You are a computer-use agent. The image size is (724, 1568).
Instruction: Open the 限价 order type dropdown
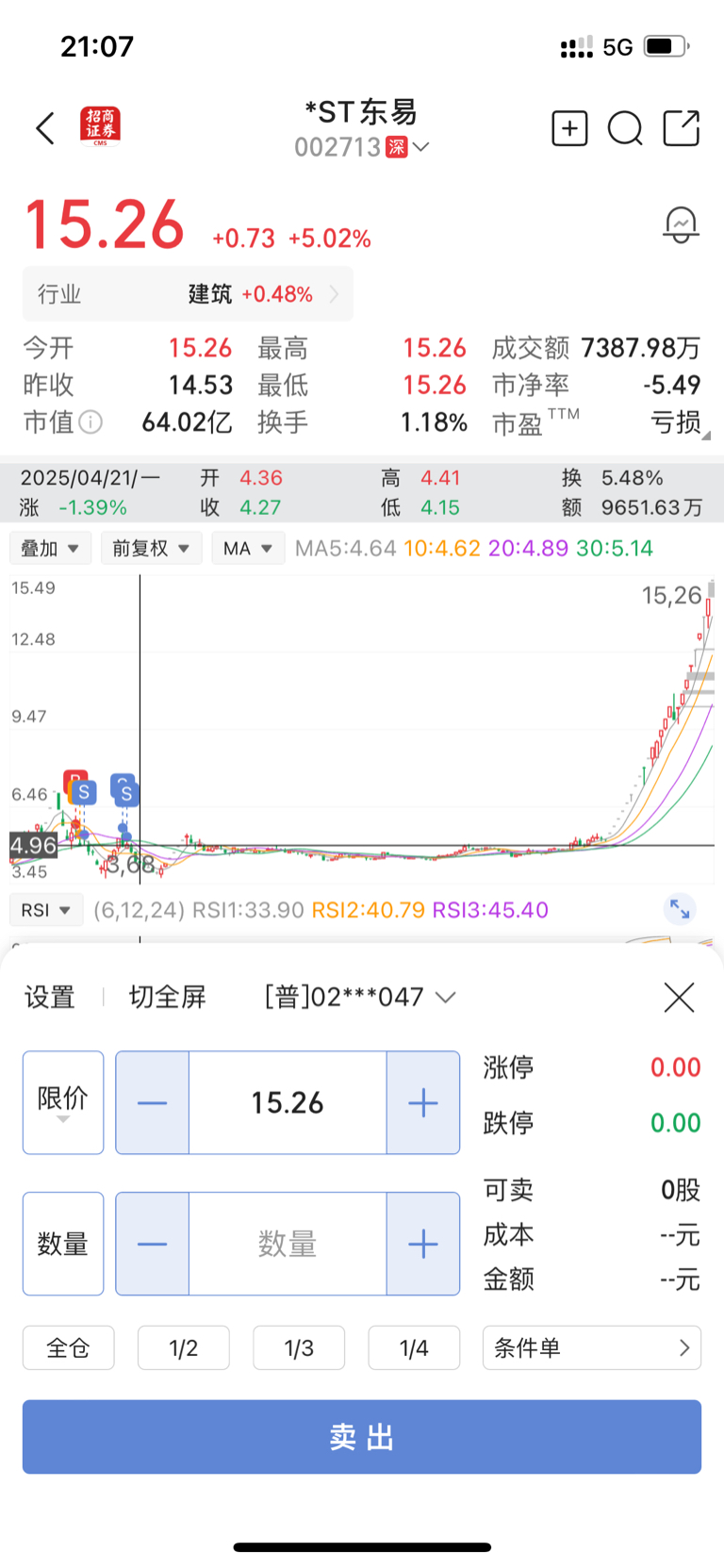[x=63, y=1102]
